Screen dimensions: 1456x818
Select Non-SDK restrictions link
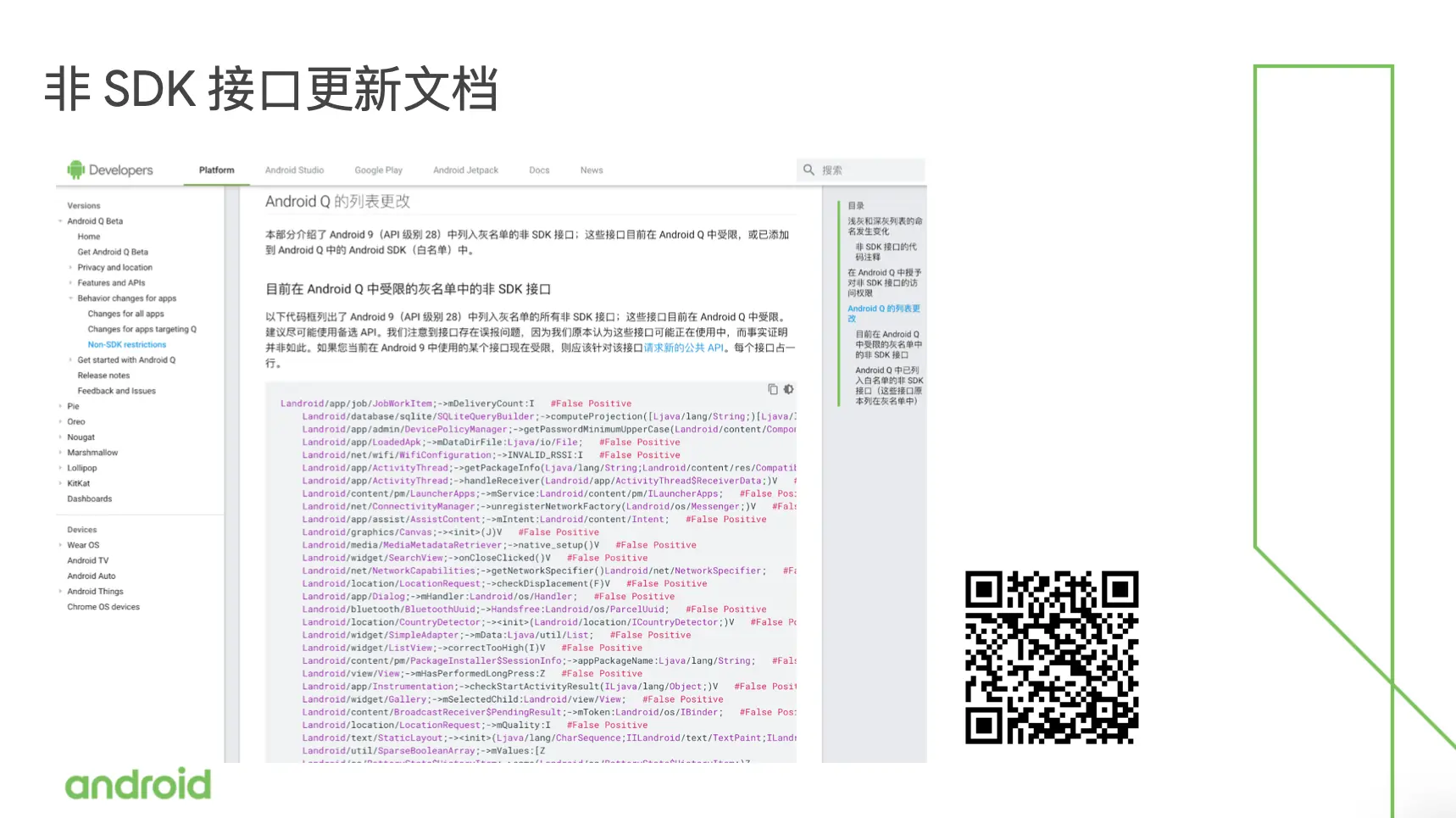coord(127,344)
